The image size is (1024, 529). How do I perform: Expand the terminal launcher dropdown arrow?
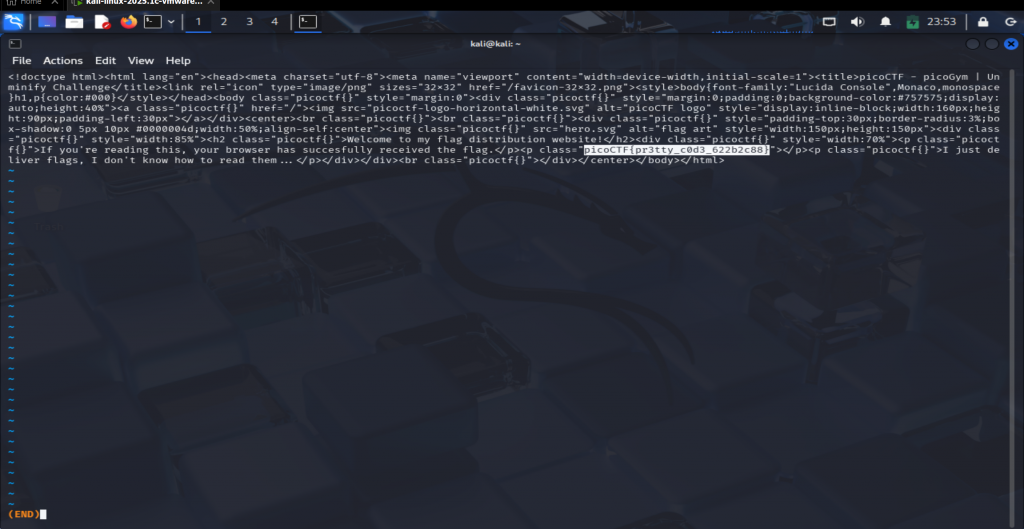coord(171,22)
